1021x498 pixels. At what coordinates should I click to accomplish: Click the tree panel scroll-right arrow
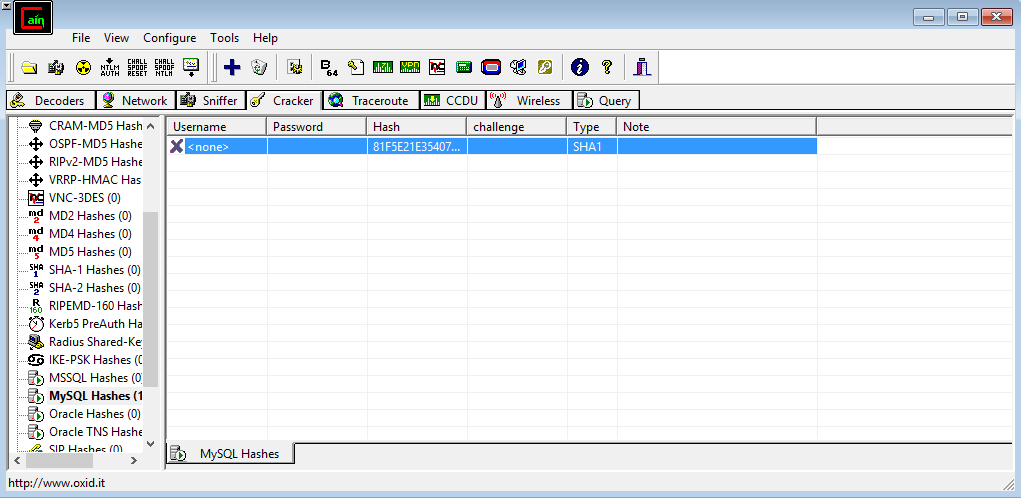click(x=133, y=460)
